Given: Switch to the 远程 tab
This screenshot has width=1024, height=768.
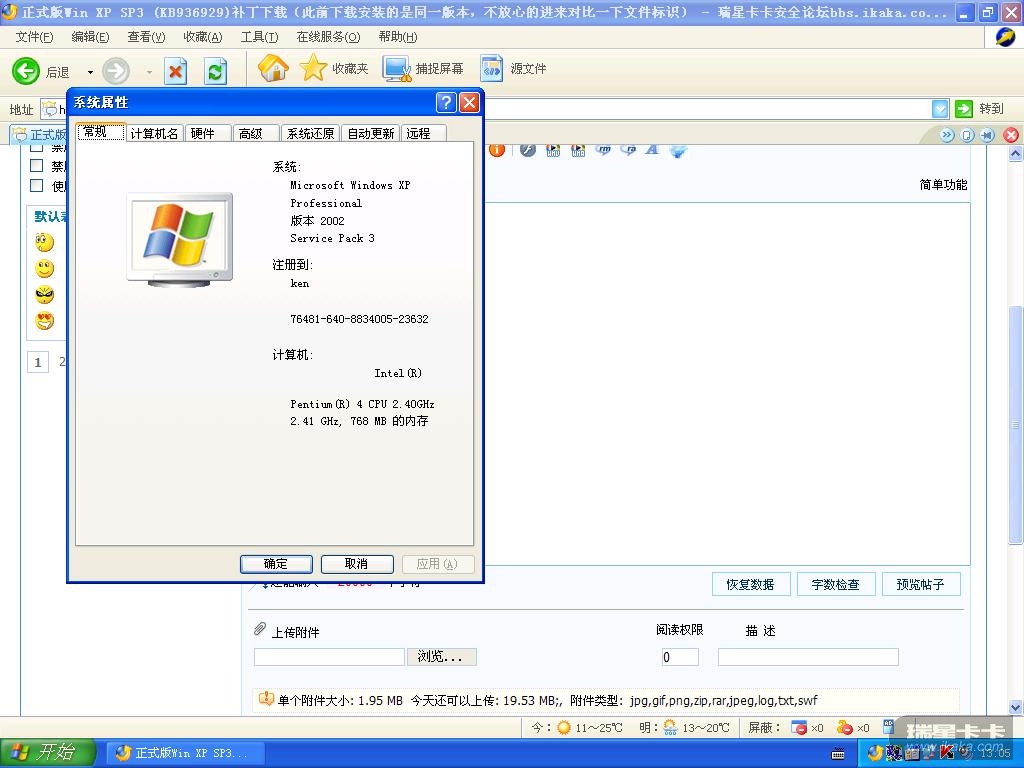Looking at the screenshot, I should click(424, 133).
